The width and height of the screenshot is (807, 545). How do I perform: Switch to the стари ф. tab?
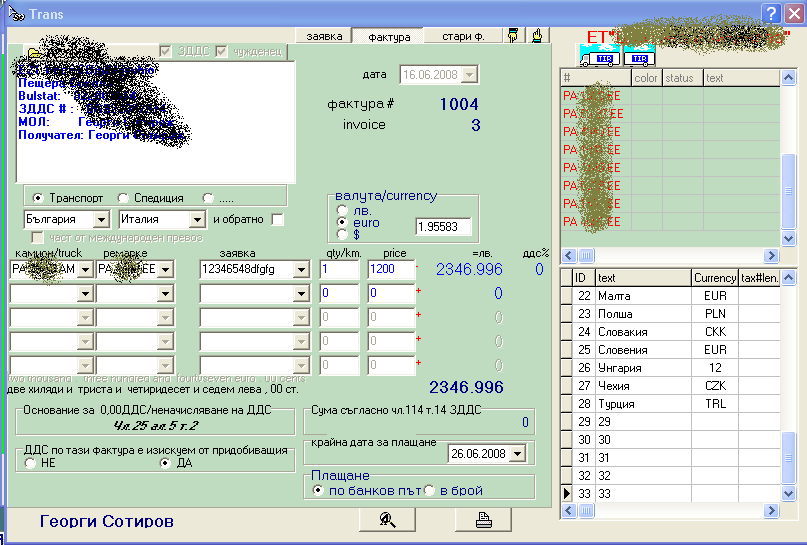click(463, 36)
